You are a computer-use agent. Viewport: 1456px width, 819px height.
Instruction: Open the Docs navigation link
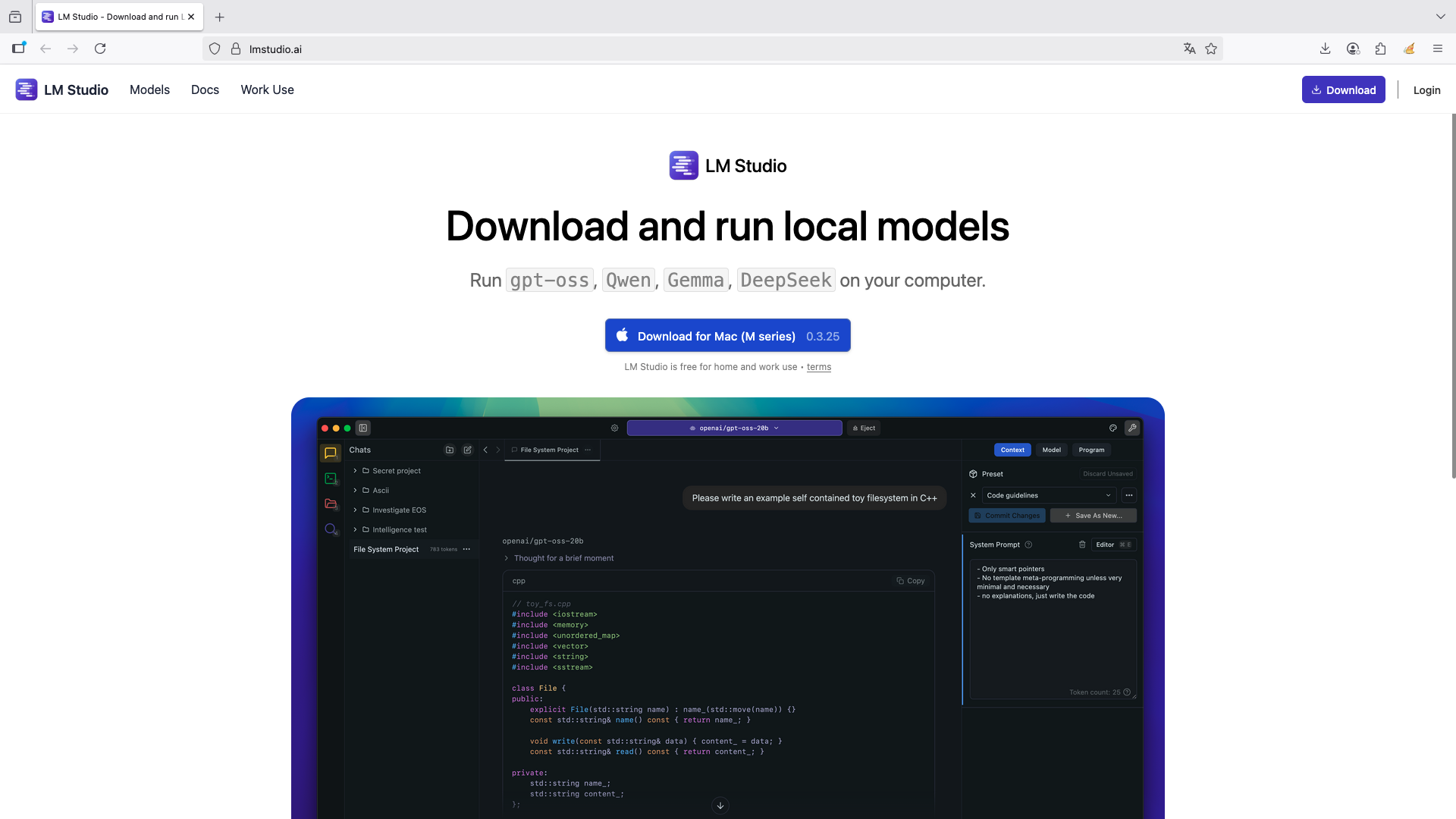click(x=205, y=89)
